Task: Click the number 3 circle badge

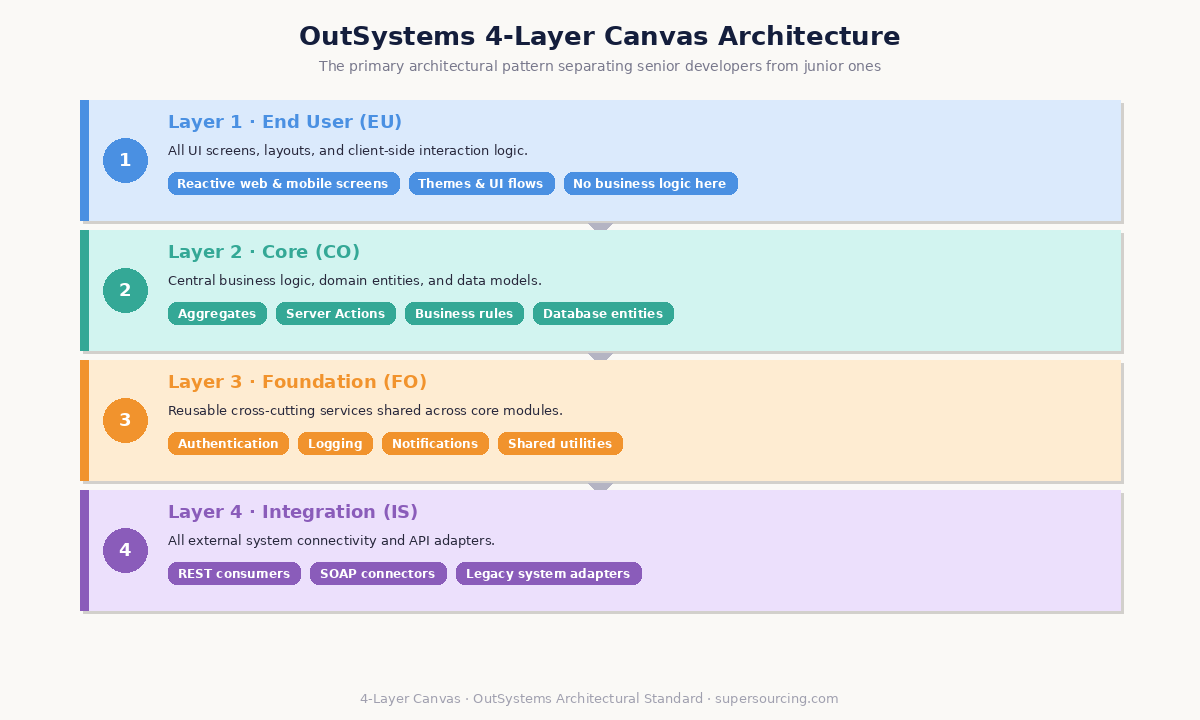Action: click(x=125, y=420)
